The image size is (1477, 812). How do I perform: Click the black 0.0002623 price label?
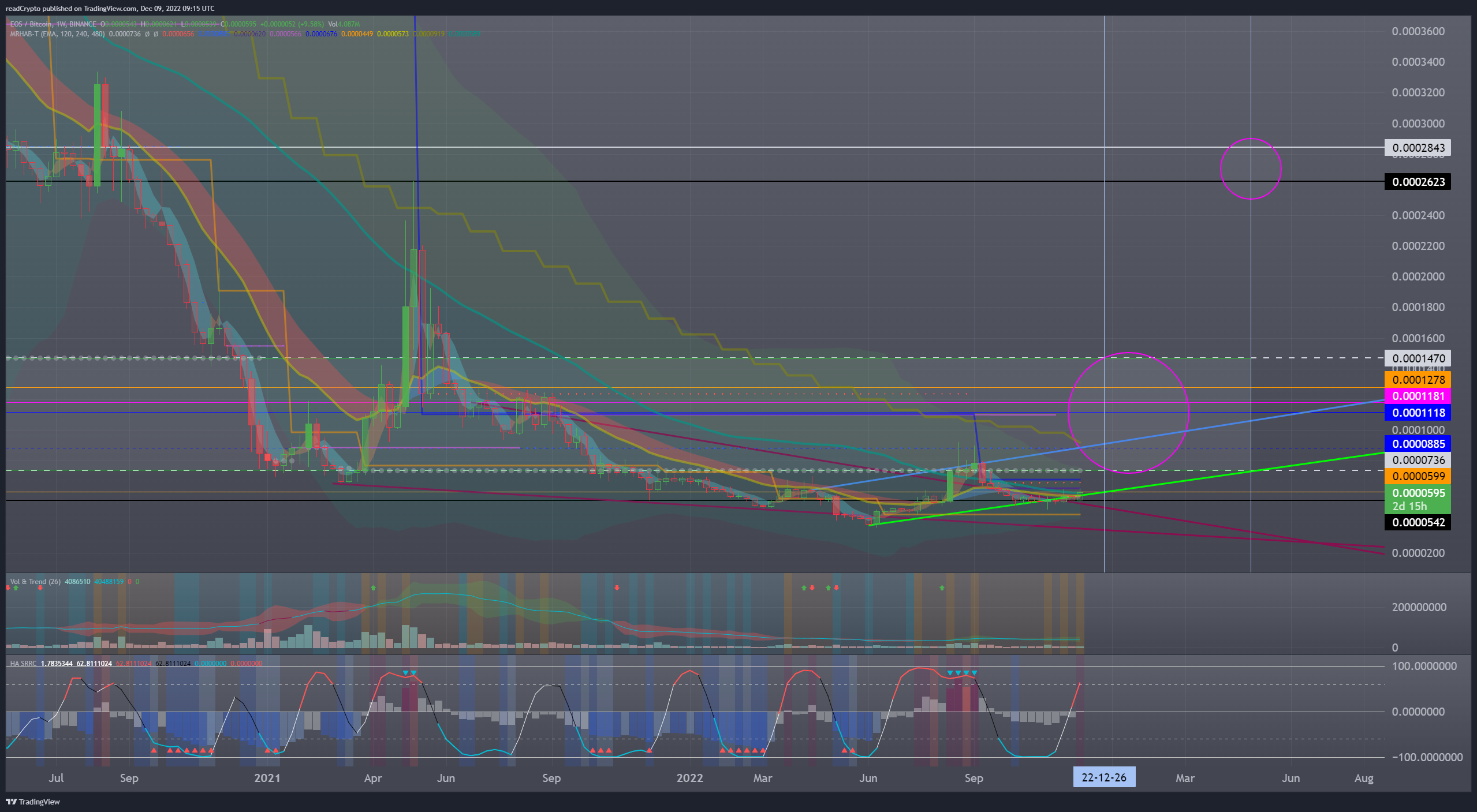[1418, 182]
